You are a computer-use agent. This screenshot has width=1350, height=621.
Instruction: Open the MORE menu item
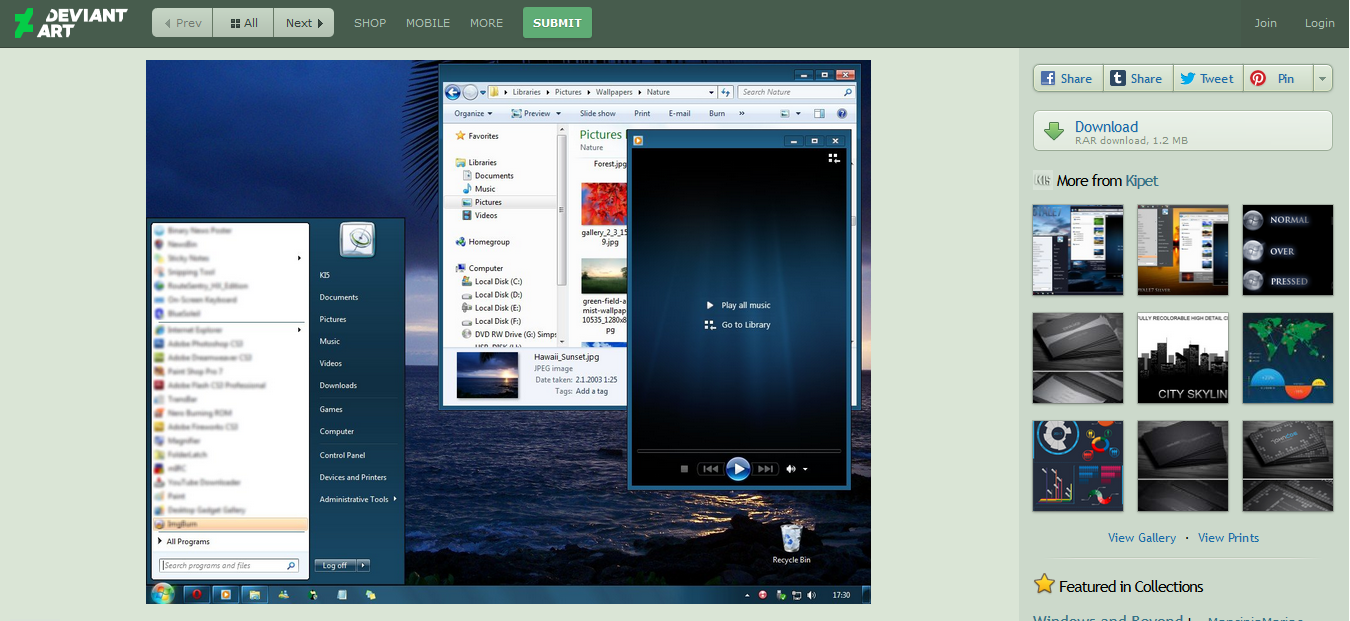[x=486, y=23]
